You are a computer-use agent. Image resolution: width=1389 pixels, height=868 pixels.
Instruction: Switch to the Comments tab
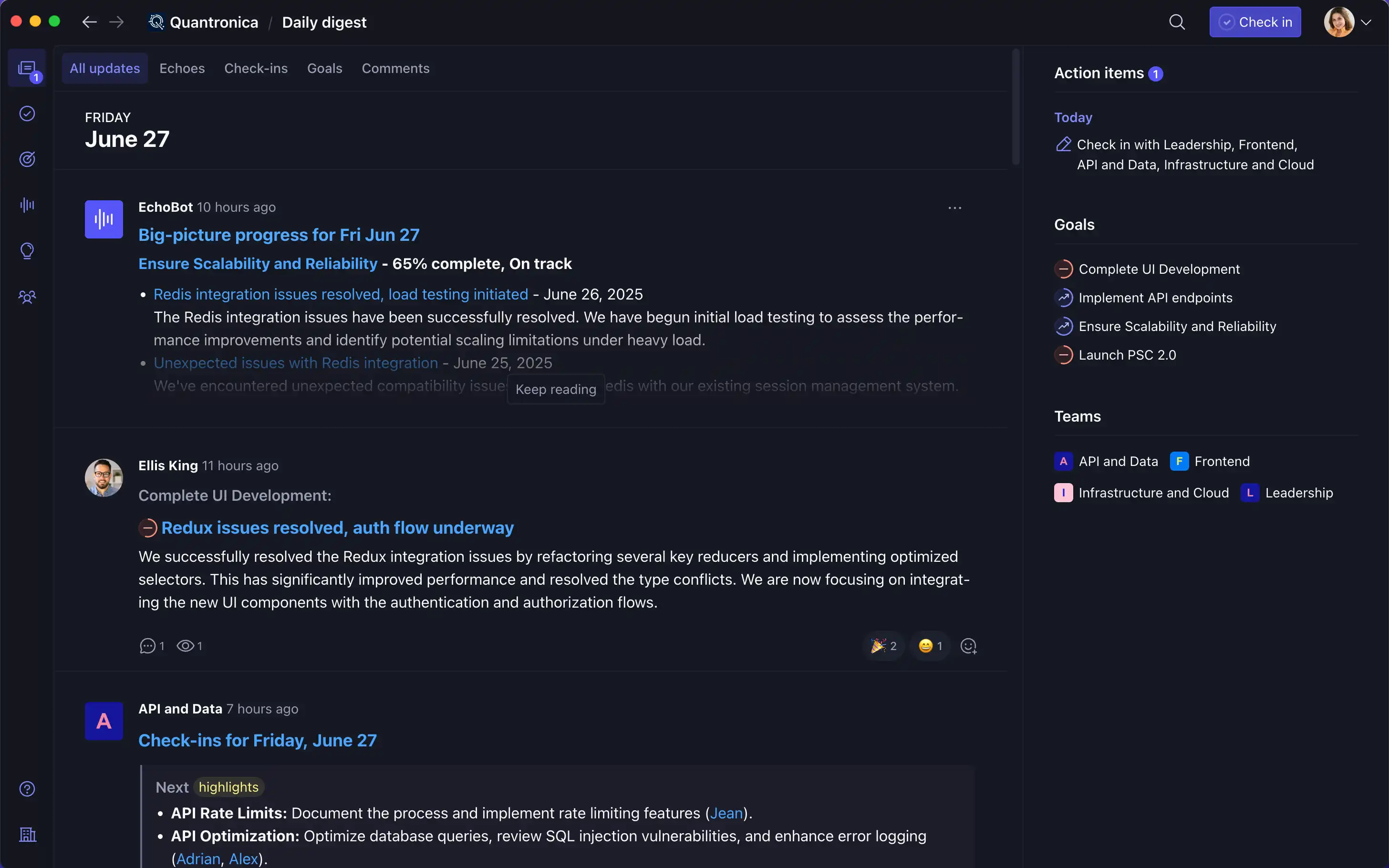pyautogui.click(x=395, y=68)
